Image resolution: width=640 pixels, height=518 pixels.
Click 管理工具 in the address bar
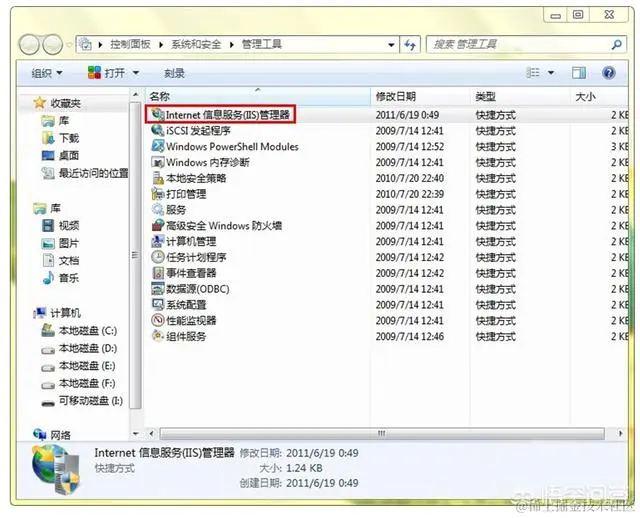coord(262,44)
